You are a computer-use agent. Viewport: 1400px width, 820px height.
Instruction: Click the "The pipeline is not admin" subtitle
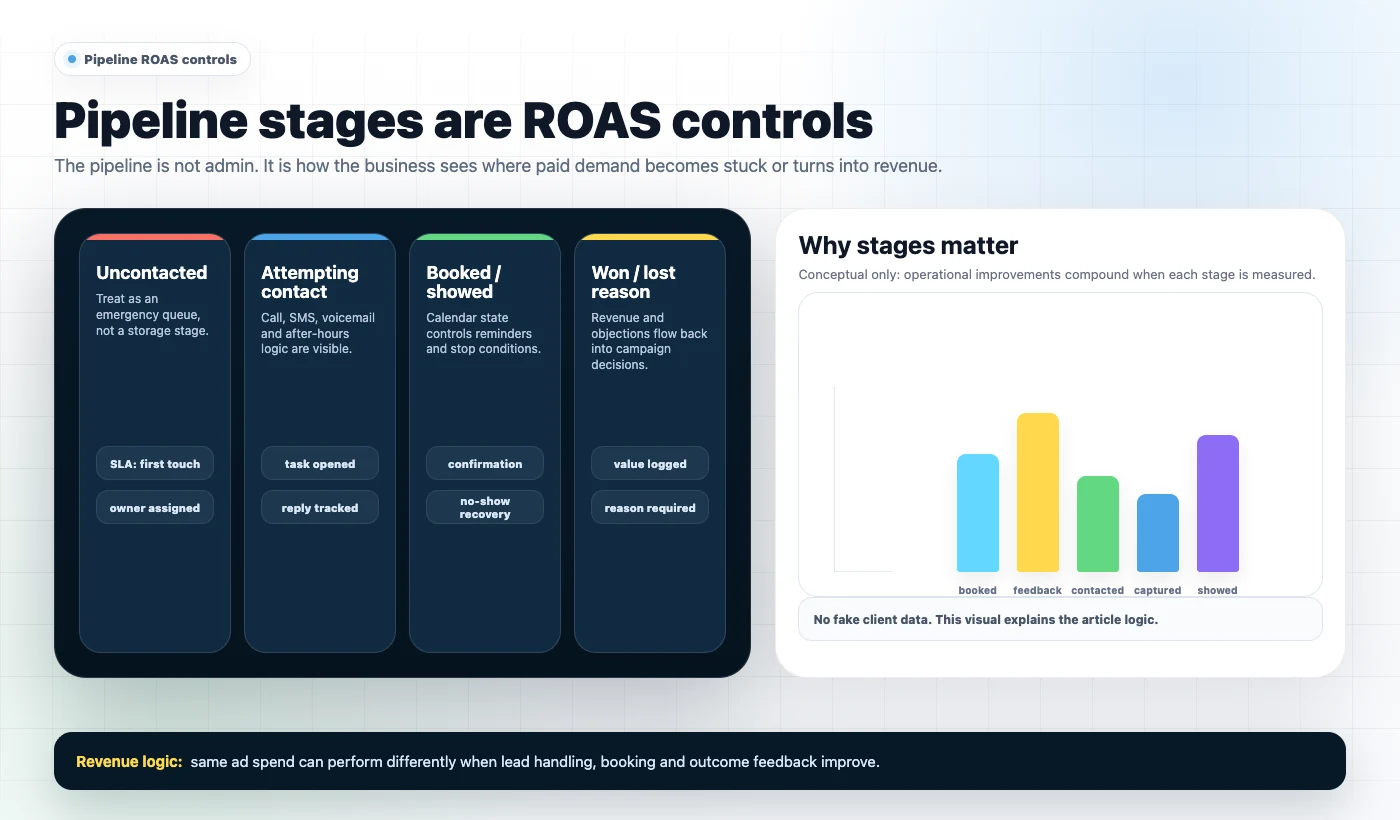498,166
